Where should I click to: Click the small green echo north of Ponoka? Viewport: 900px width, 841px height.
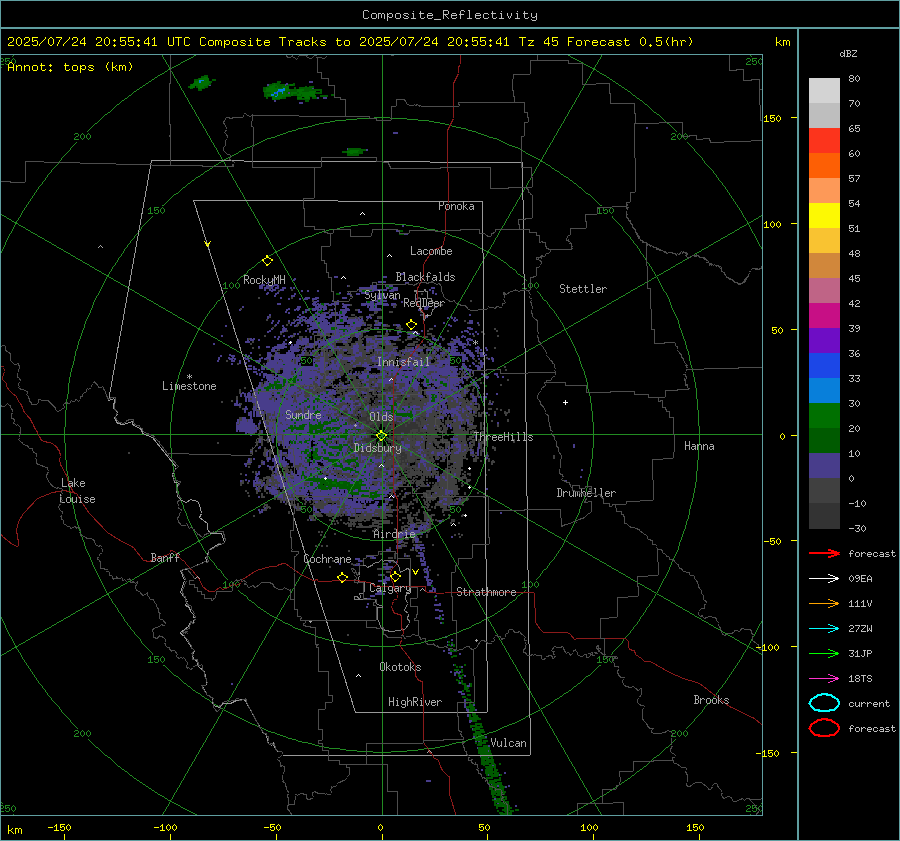pos(354,152)
